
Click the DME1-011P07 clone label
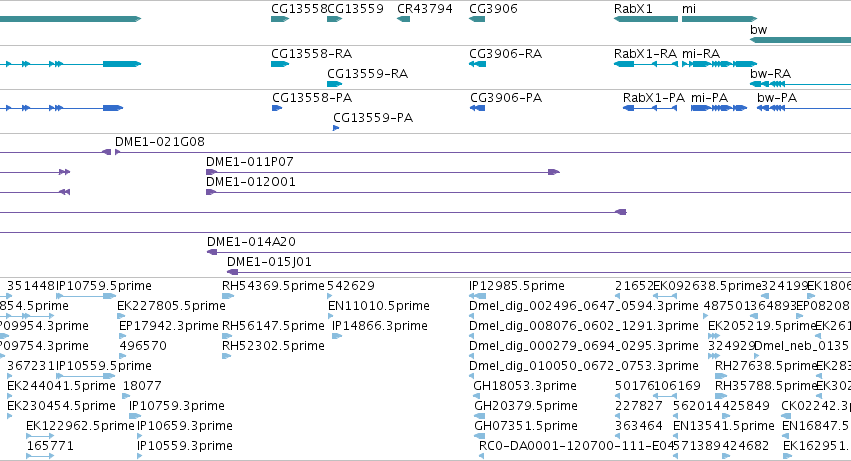[250, 162]
